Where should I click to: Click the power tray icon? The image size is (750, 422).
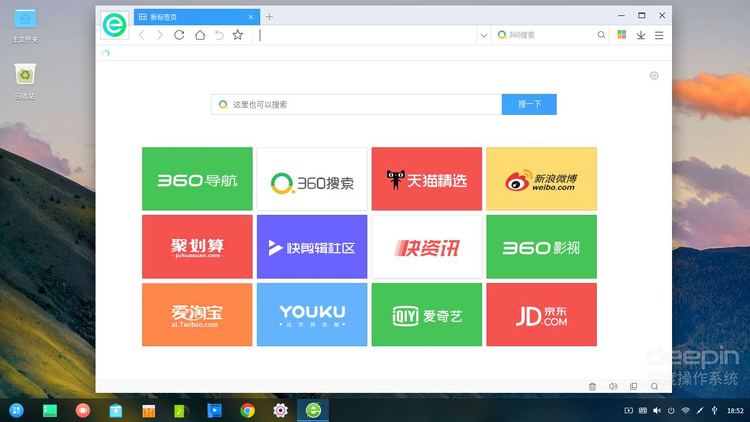click(x=672, y=411)
